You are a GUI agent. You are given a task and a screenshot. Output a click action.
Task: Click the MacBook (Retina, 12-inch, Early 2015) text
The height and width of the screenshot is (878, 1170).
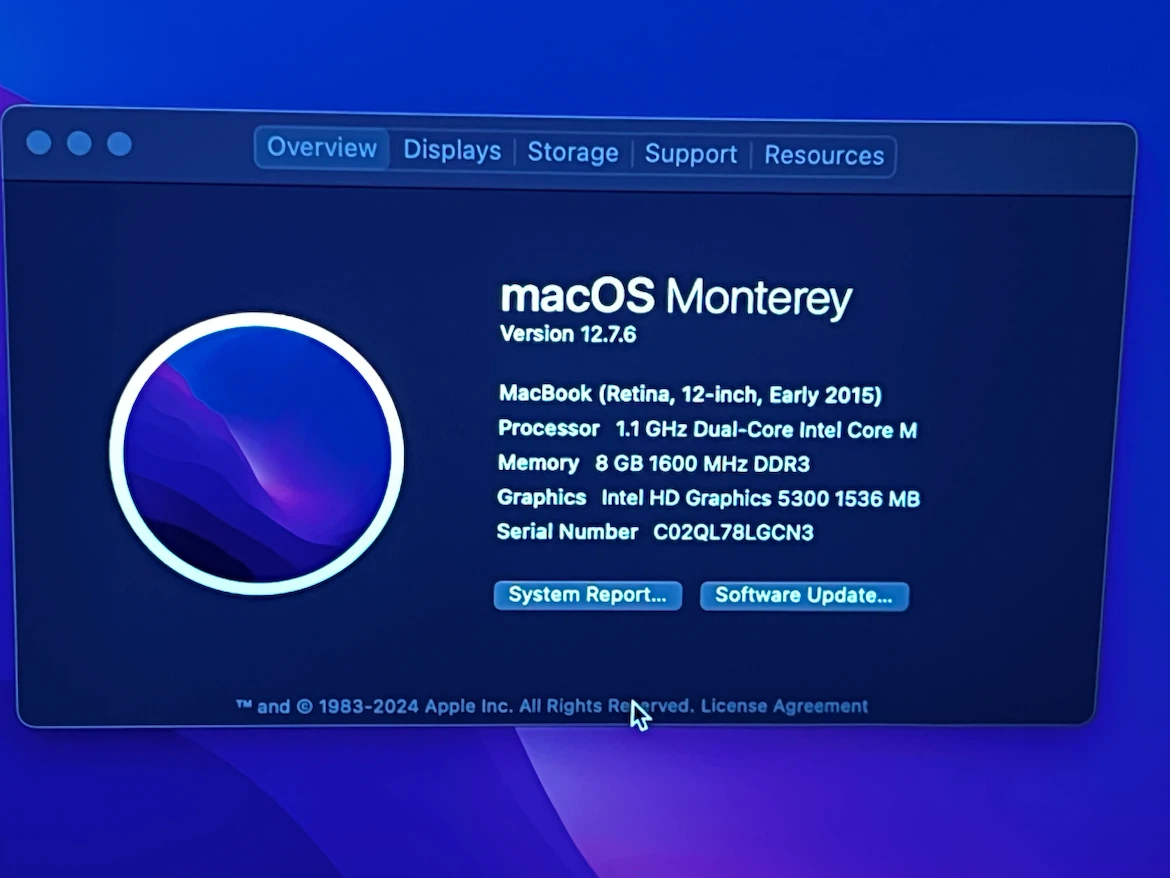[x=690, y=394]
